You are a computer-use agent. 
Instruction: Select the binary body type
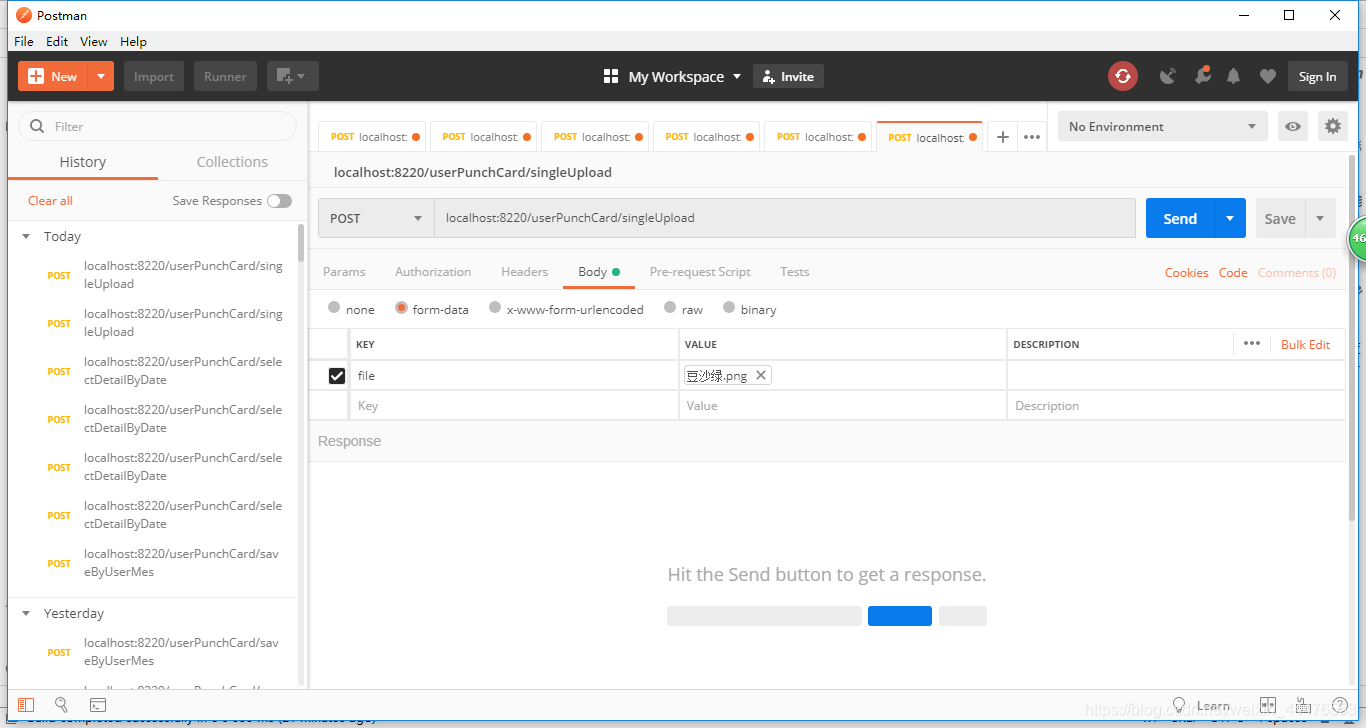[729, 308]
